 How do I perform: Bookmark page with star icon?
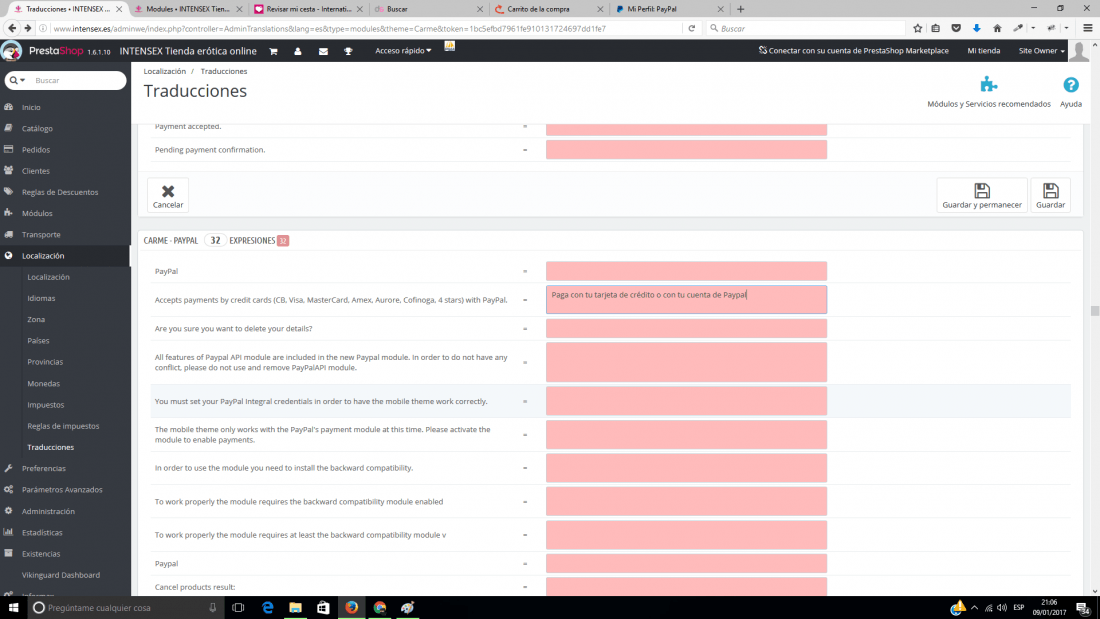[x=918, y=29]
